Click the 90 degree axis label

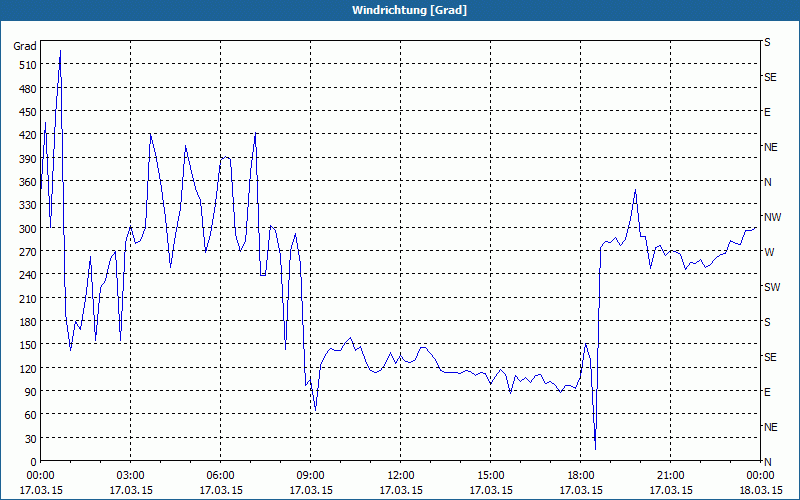click(31, 392)
